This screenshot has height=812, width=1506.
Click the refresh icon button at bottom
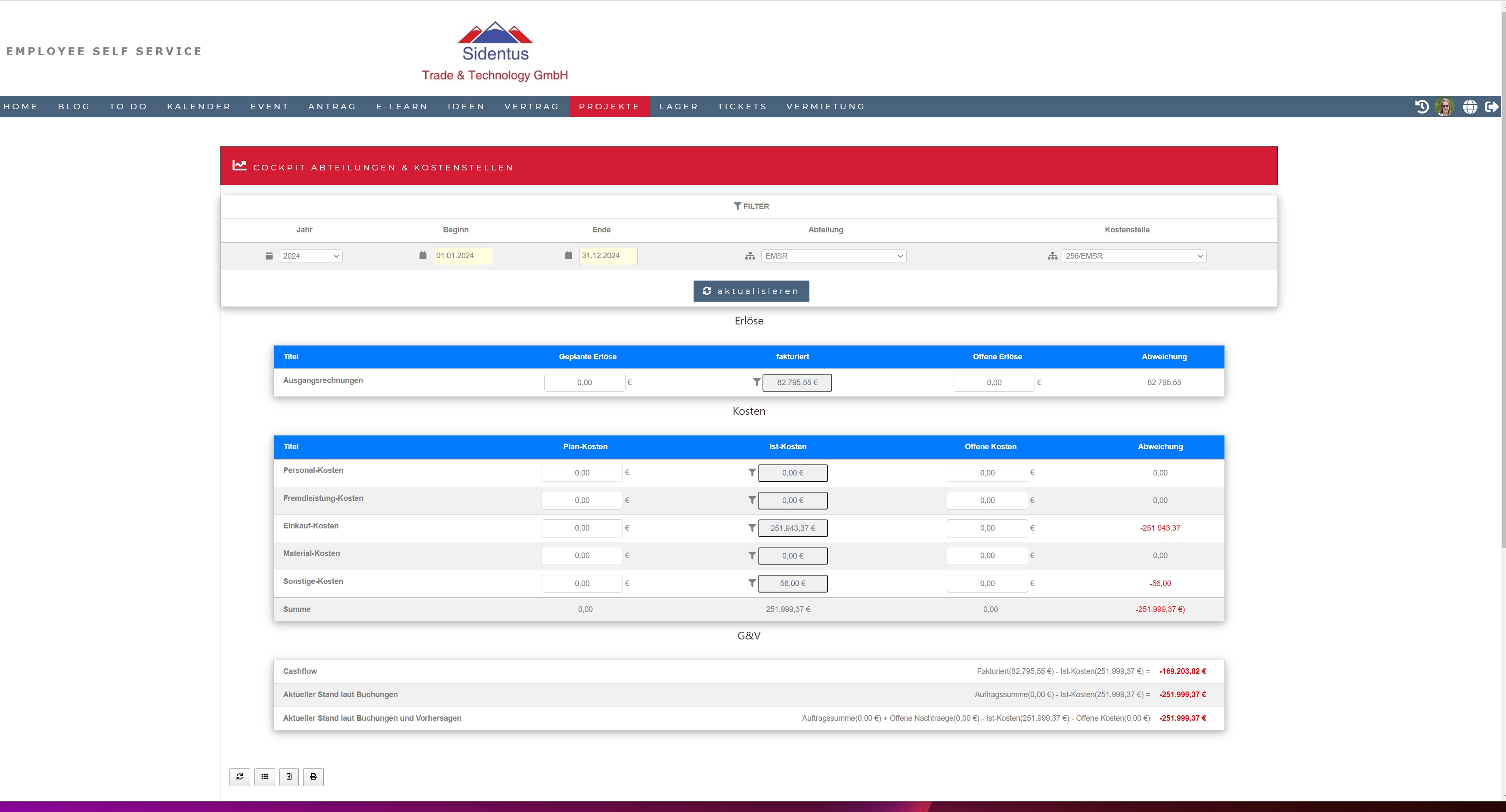coord(240,776)
